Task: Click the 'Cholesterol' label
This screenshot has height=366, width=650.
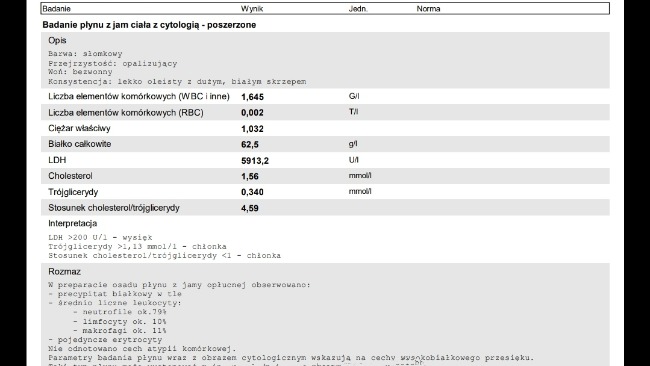Action: (x=70, y=176)
